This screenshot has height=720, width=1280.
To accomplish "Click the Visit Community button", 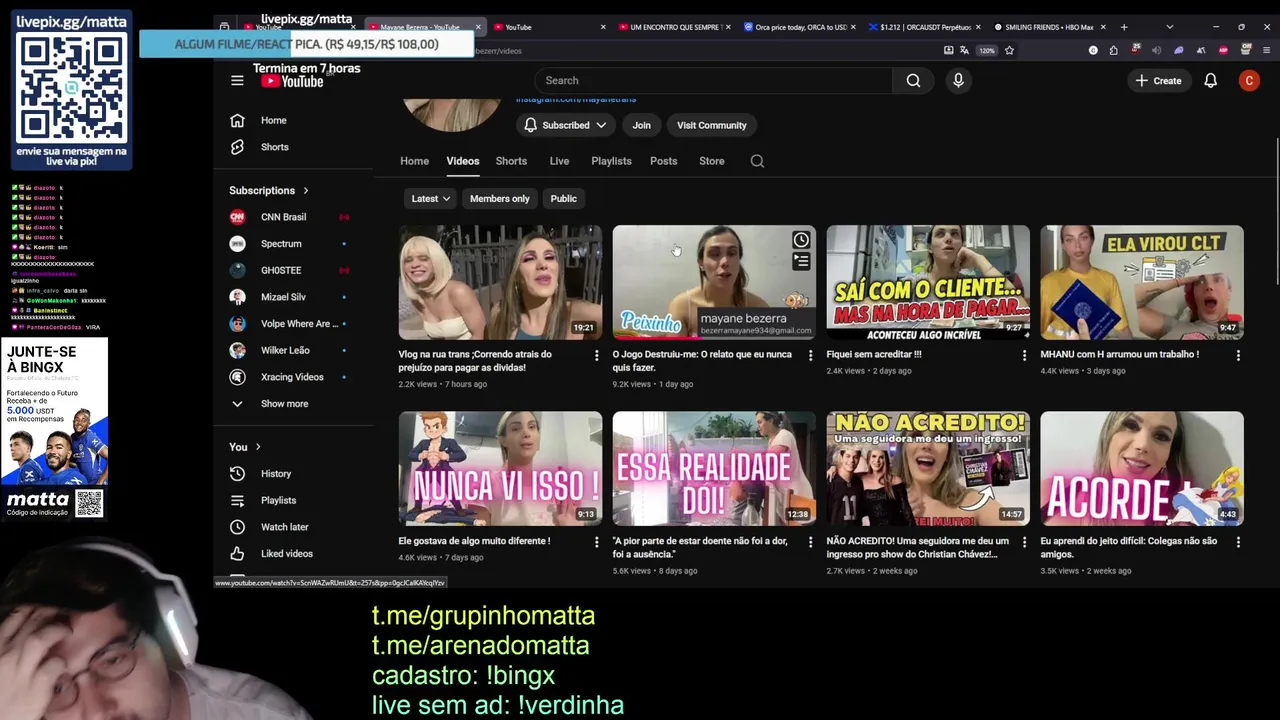I will (x=711, y=125).
